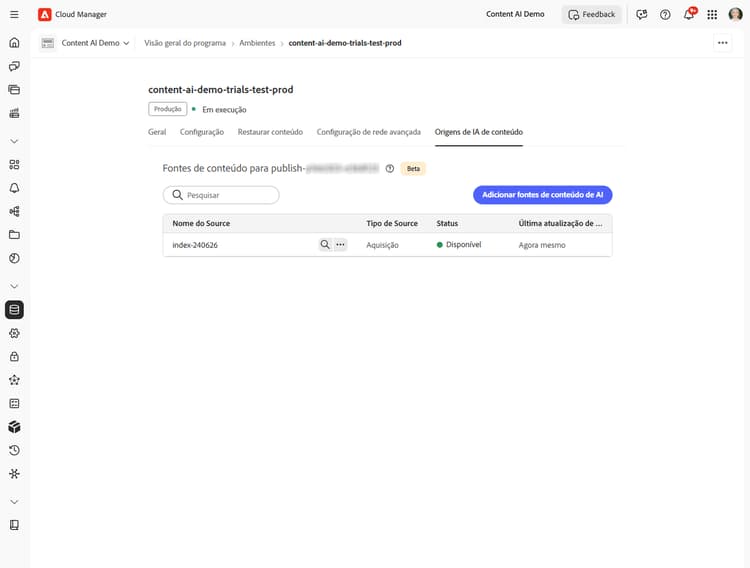Click the Disponível status cell
Screen dimensions: 750x568
[x=459, y=245]
